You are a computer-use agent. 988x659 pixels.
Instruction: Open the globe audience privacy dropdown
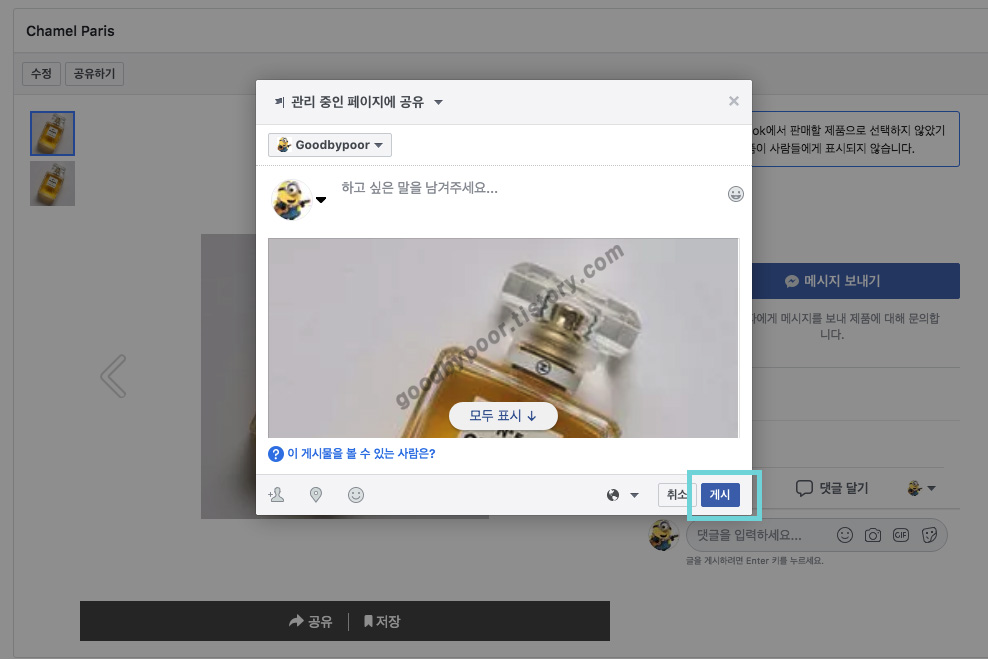click(x=623, y=495)
